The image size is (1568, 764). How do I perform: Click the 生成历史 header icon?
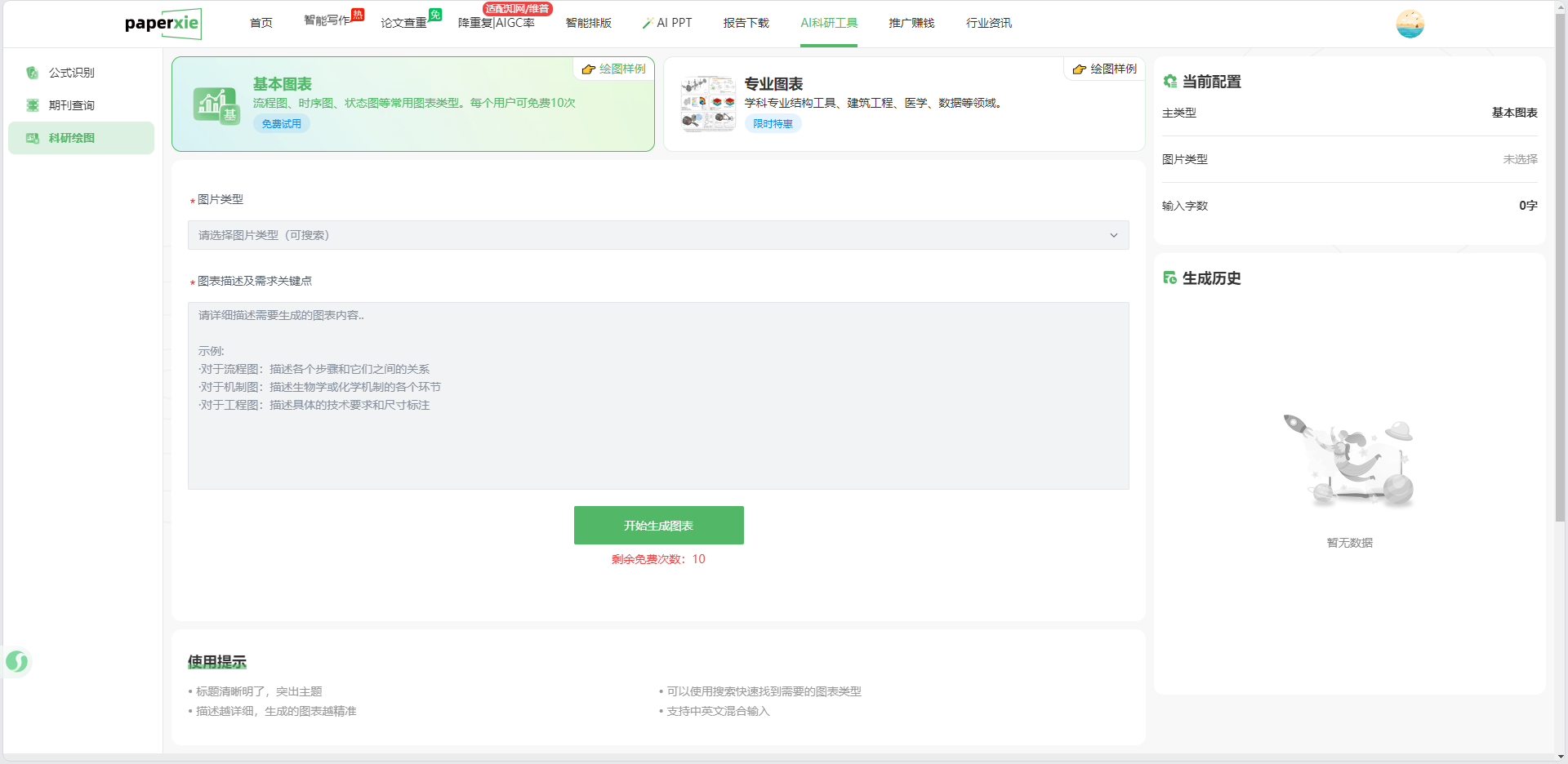[x=1169, y=278]
